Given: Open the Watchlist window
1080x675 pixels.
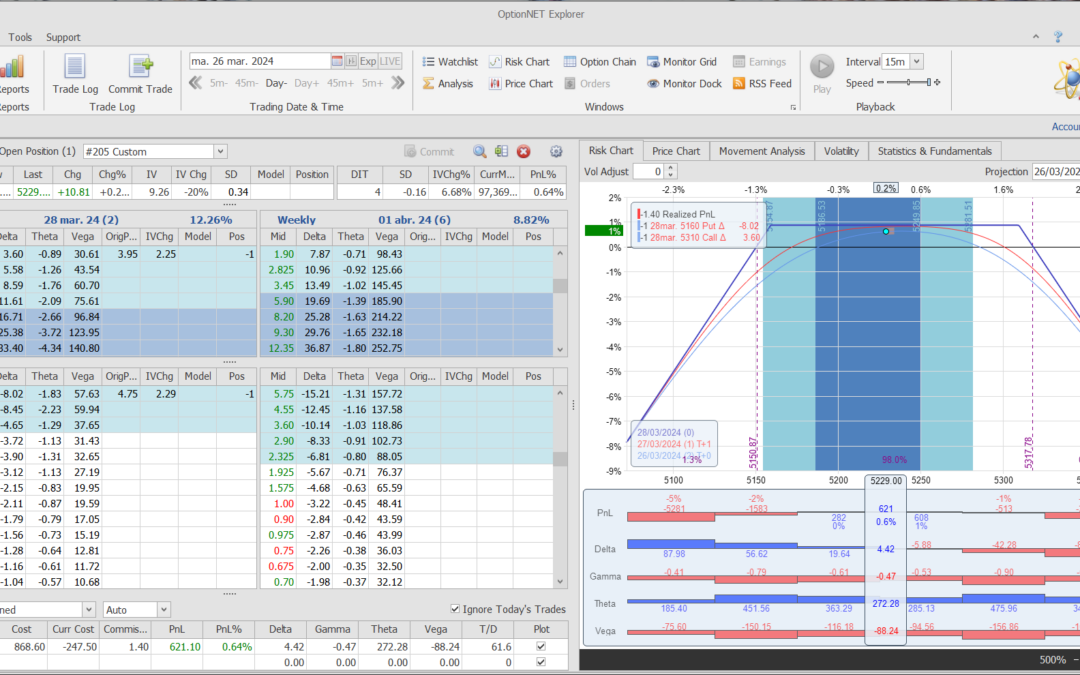Looking at the screenshot, I should (449, 62).
